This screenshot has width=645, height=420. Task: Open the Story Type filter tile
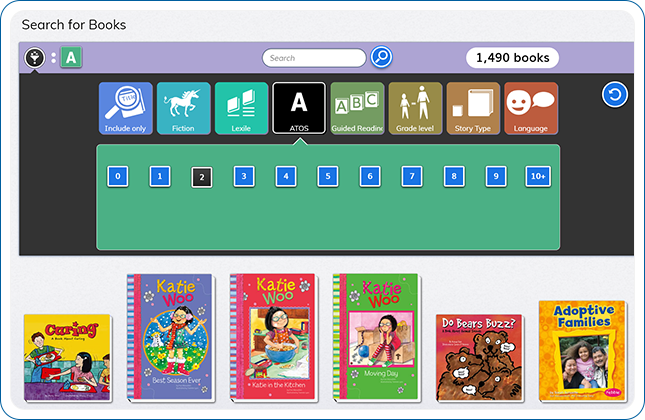click(473, 108)
